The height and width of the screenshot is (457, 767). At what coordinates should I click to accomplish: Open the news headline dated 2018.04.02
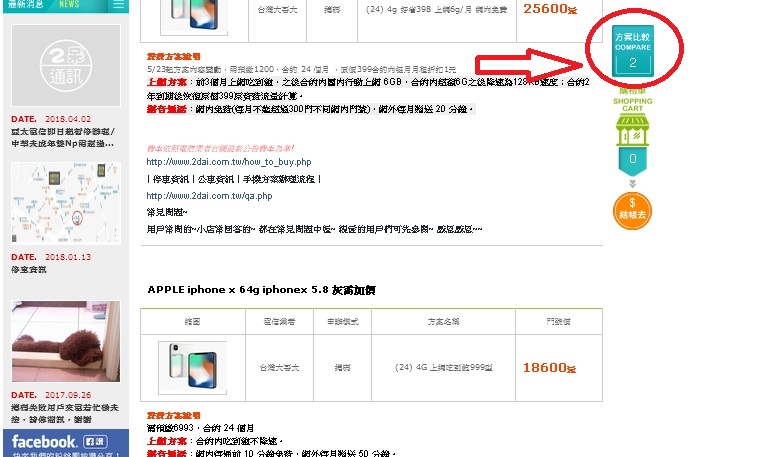pos(63,137)
